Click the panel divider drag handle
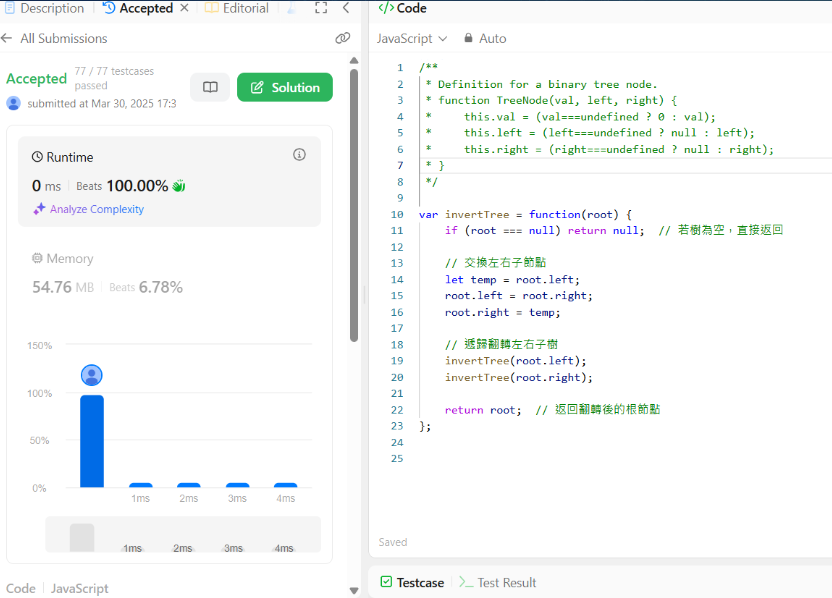This screenshot has height=598, width=832. [365, 295]
